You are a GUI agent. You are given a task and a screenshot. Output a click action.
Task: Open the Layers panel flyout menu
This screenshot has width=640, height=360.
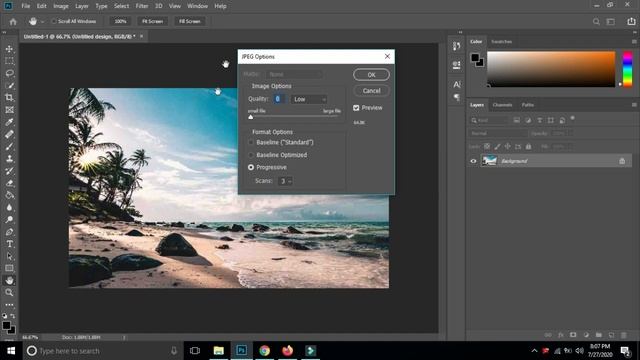(634, 105)
